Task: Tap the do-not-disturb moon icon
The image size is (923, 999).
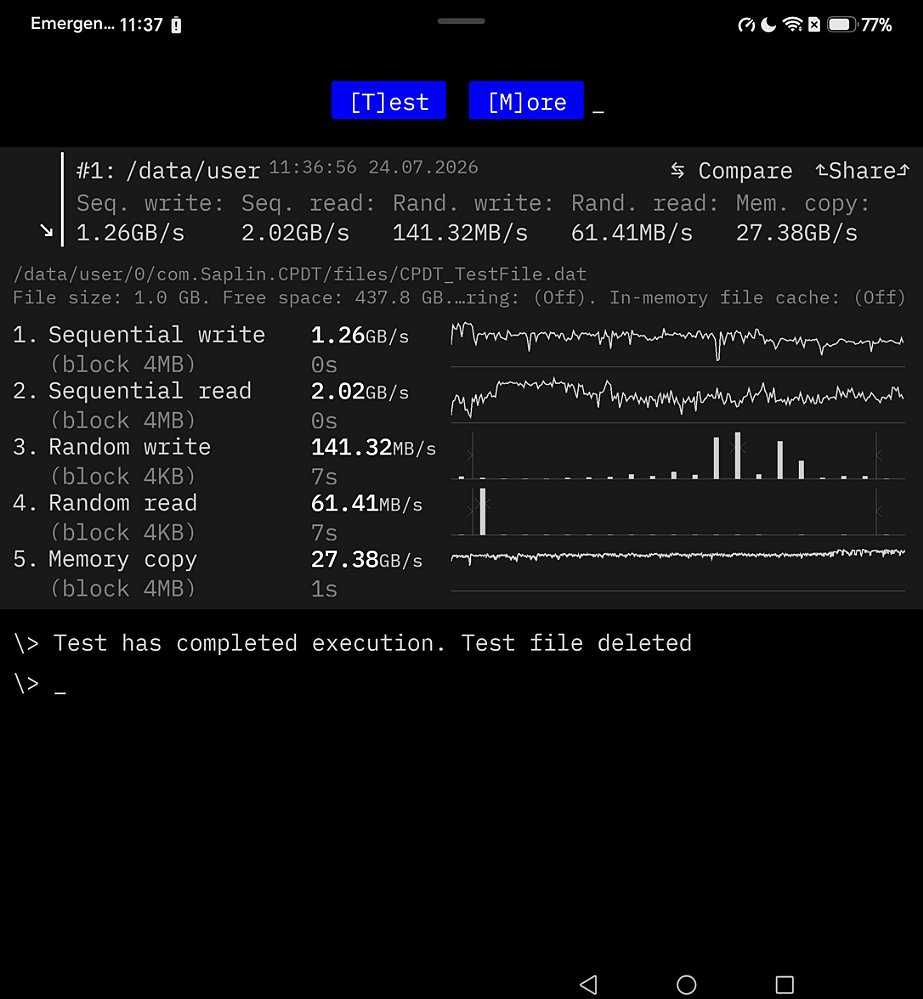Action: point(769,25)
